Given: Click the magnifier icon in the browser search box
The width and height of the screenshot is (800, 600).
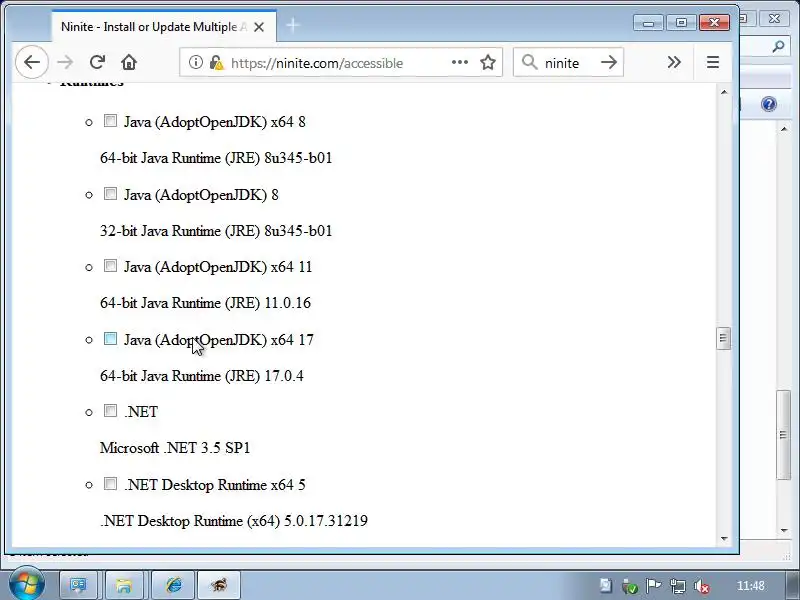Looking at the screenshot, I should pos(530,62).
